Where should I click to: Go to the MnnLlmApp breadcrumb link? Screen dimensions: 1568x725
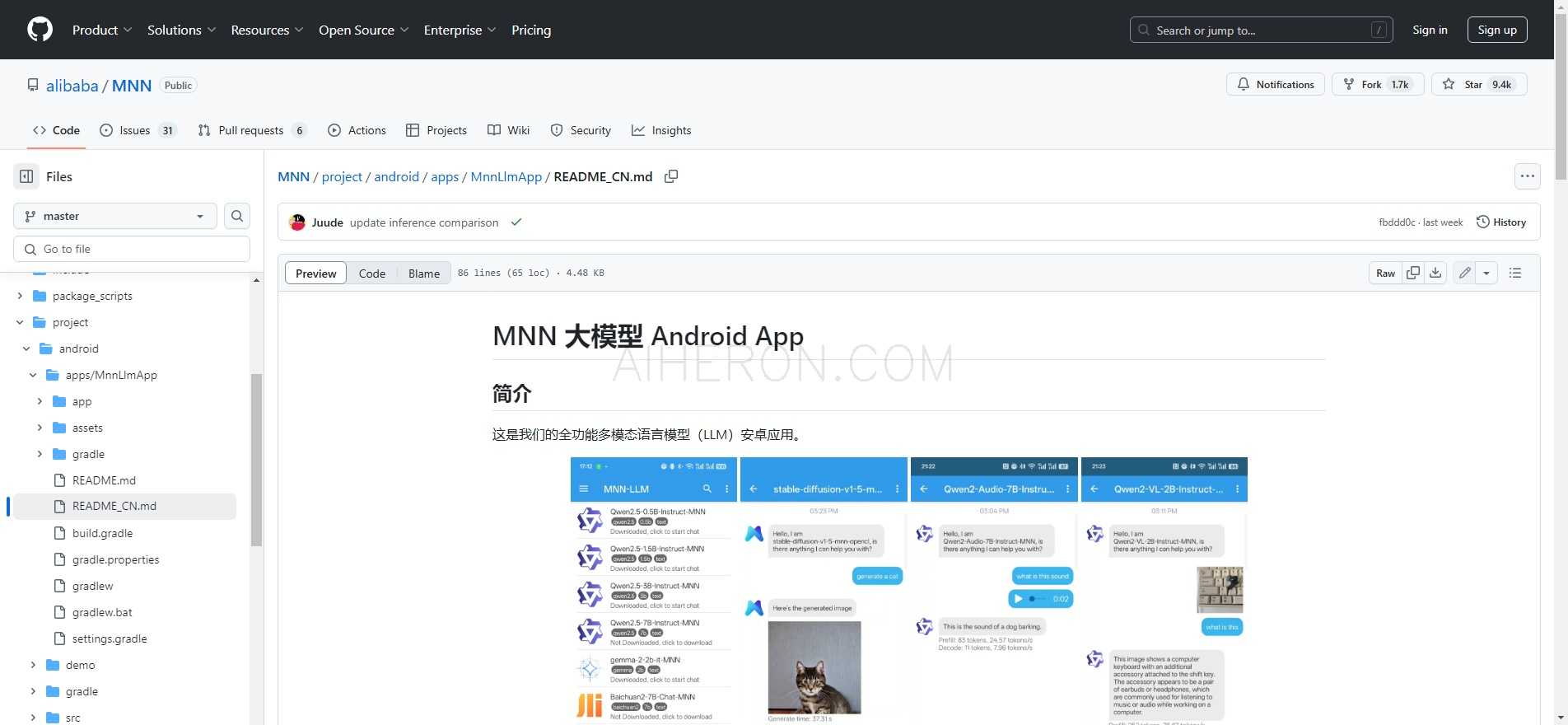point(506,176)
